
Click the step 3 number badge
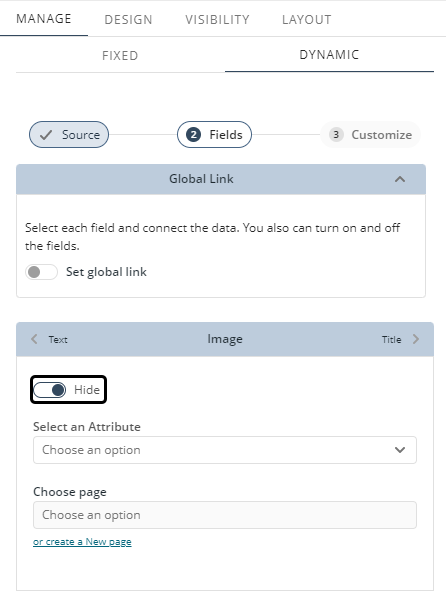[x=336, y=135]
